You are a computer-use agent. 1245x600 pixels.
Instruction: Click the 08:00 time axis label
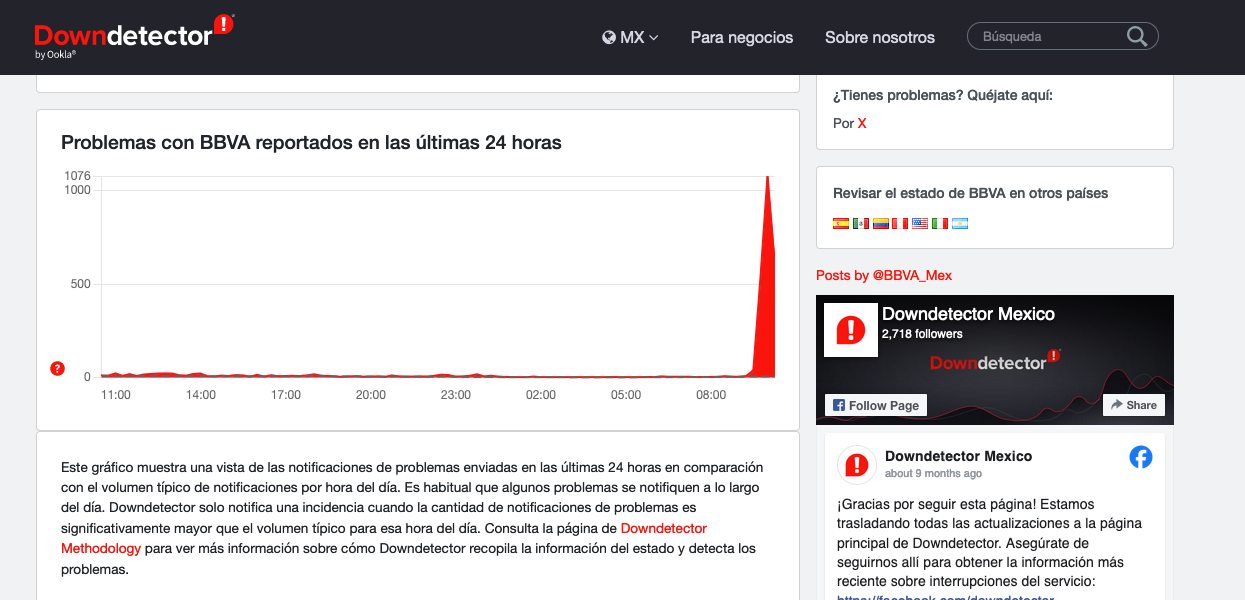(711, 395)
